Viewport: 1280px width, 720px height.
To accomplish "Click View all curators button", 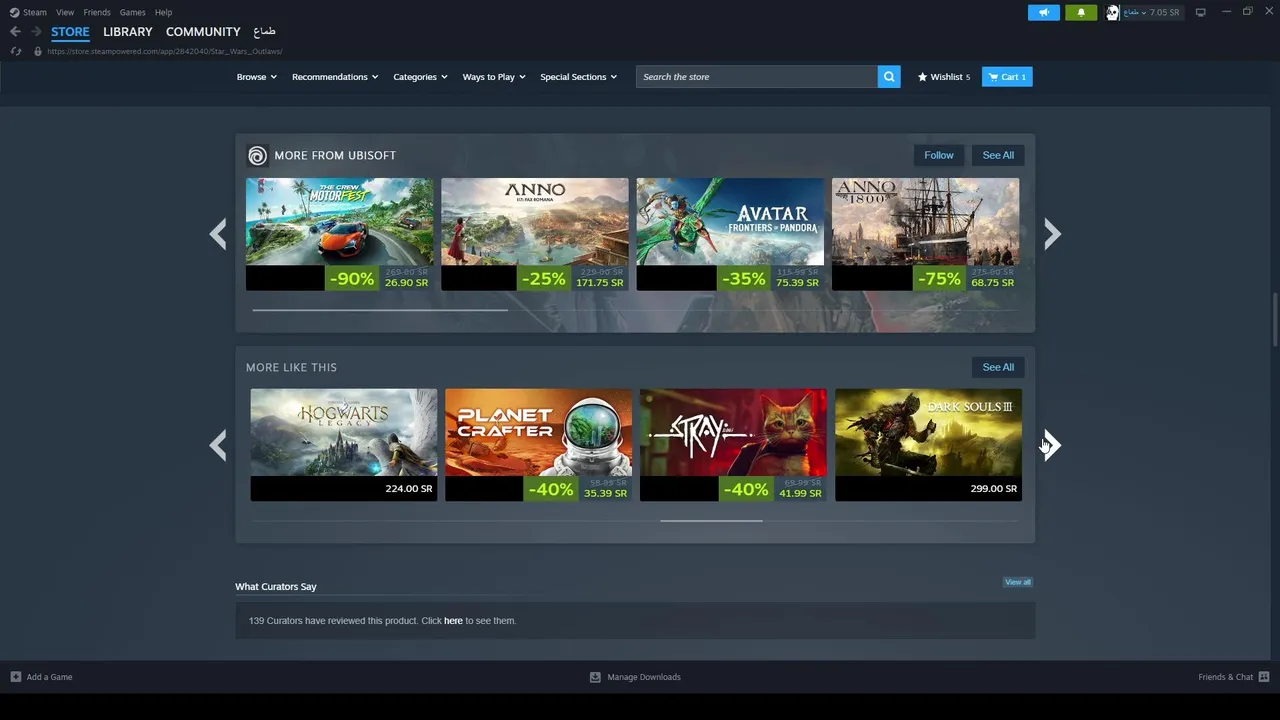I will coord(1018,582).
